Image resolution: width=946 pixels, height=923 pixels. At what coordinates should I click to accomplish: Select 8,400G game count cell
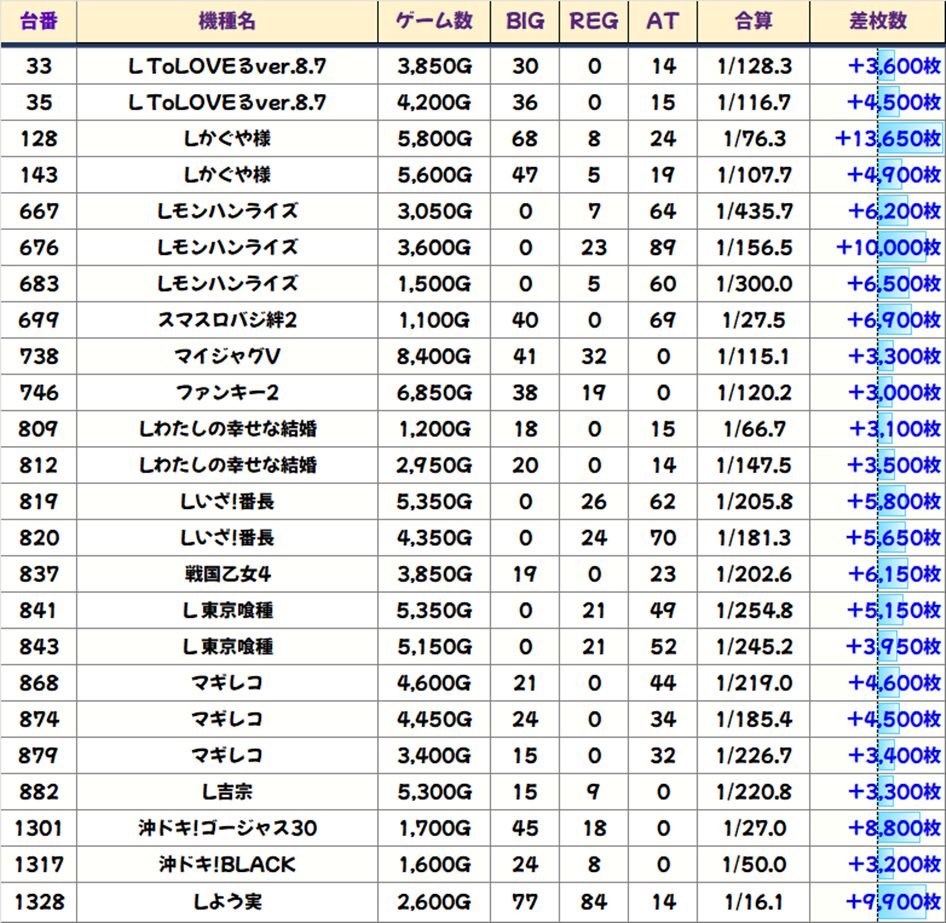click(x=434, y=356)
